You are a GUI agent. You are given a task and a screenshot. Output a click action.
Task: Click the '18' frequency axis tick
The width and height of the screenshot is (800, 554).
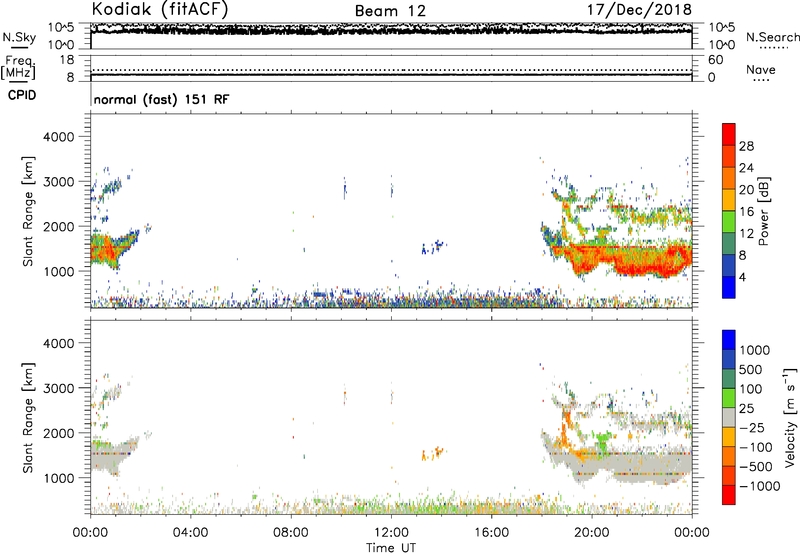[x=67, y=60]
